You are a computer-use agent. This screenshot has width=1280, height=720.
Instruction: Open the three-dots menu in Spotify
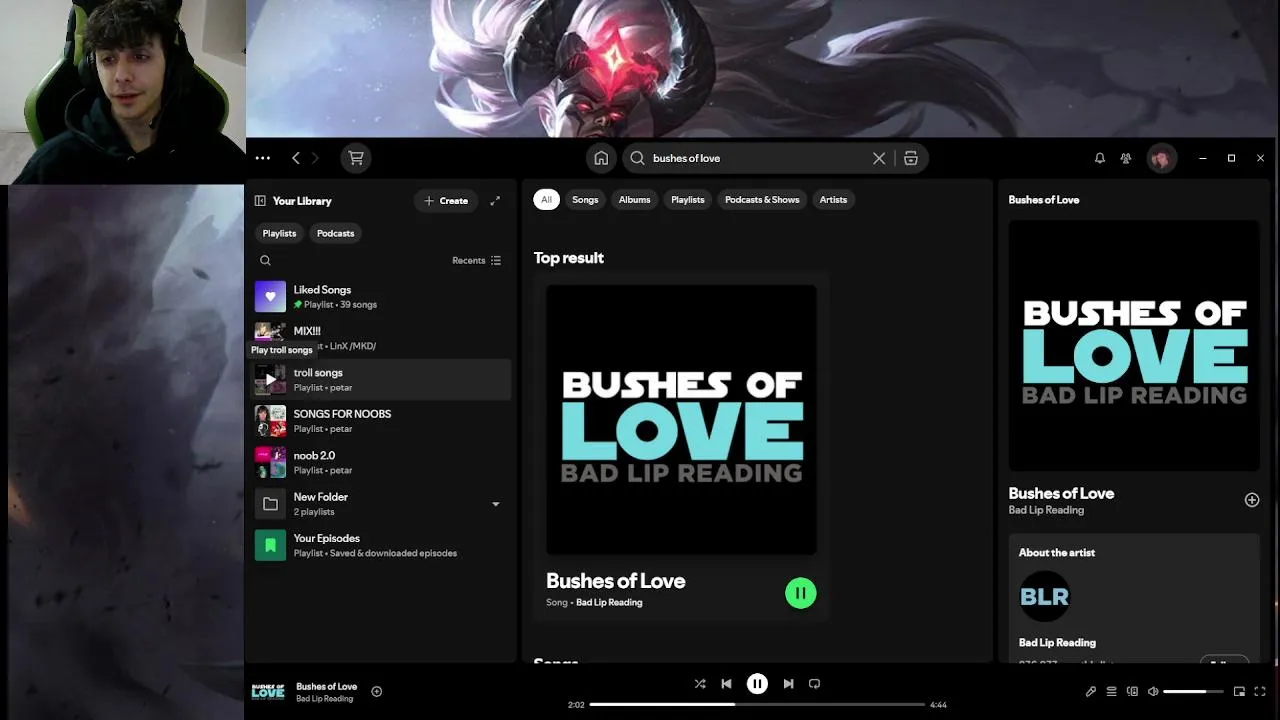click(262, 158)
